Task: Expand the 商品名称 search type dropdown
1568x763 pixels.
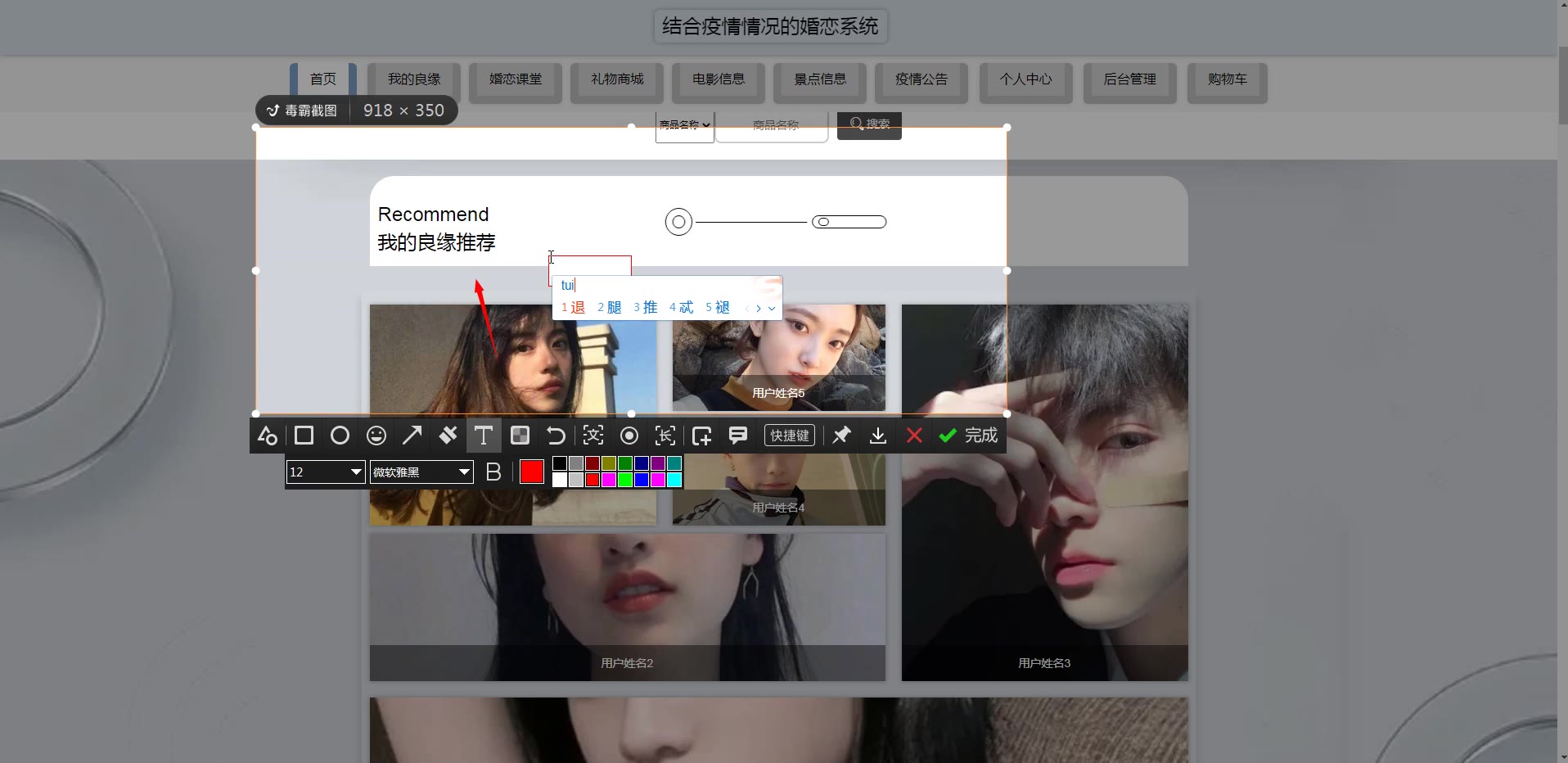Action: click(685, 125)
